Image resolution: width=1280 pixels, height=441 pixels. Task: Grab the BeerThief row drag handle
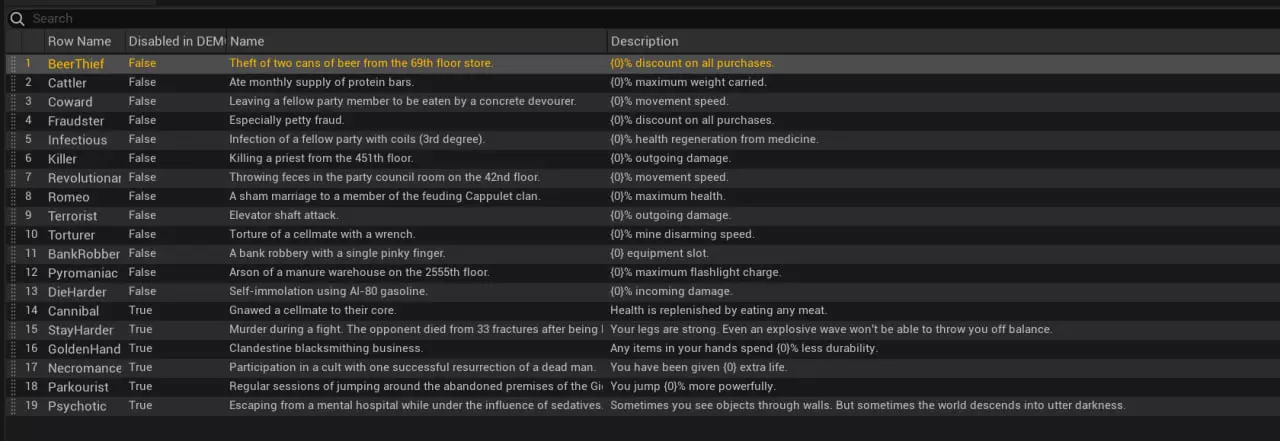click(x=13, y=64)
